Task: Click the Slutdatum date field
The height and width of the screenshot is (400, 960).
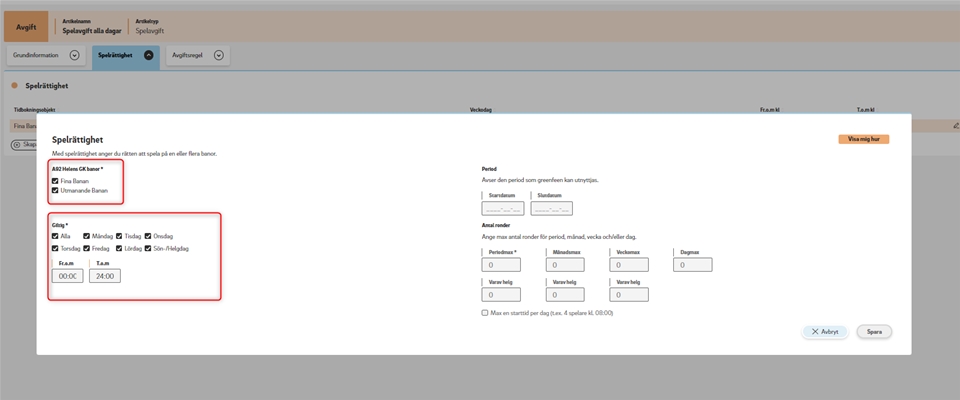Action: tap(552, 209)
